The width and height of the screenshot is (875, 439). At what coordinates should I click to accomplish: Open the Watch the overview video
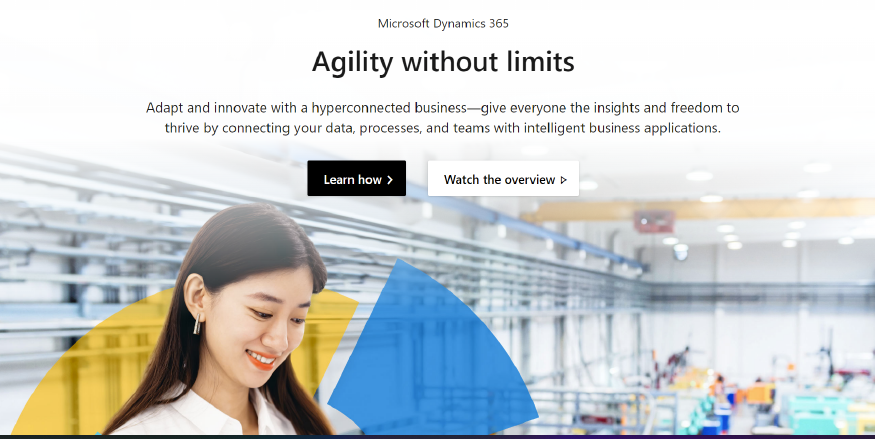click(503, 179)
